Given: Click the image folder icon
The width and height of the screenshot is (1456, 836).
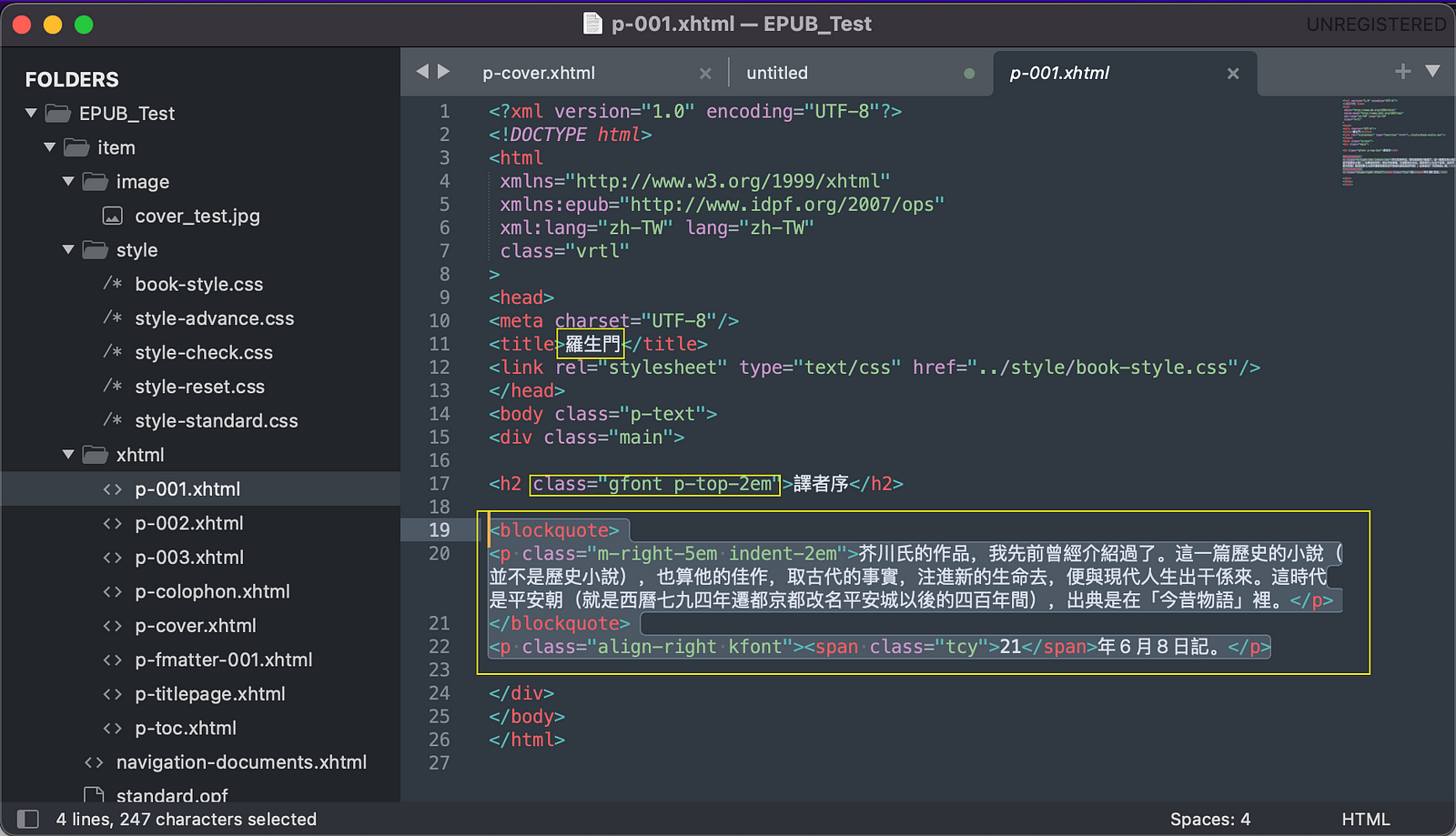Looking at the screenshot, I should [x=96, y=181].
